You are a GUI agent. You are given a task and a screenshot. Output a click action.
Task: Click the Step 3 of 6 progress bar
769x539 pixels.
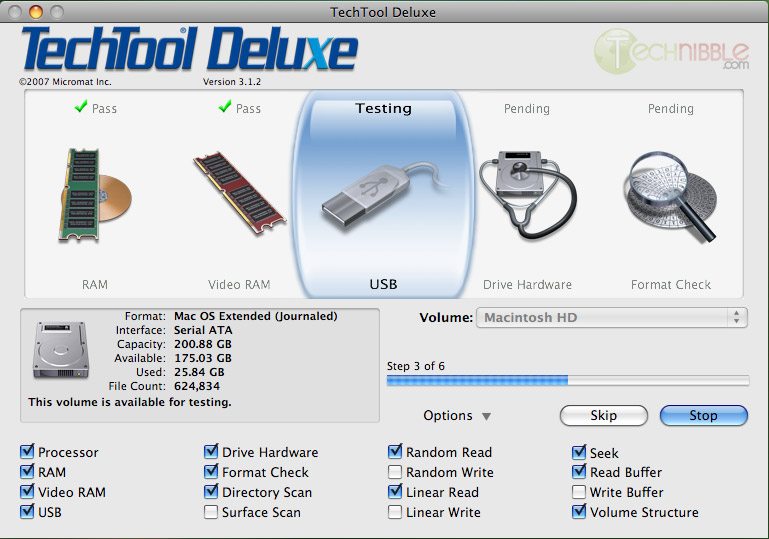(568, 381)
